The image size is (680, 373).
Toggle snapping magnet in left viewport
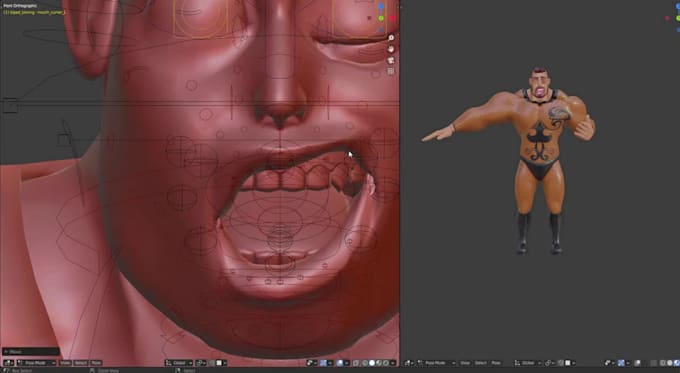tap(212, 363)
